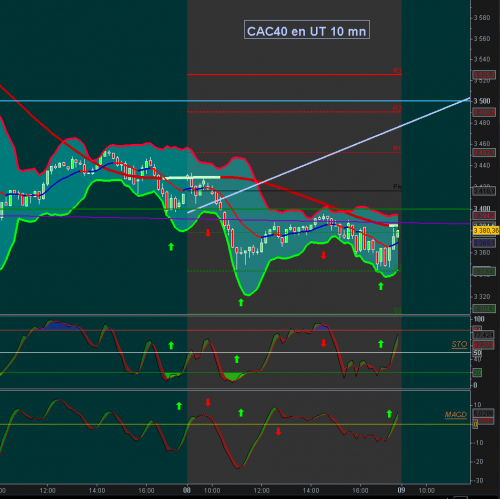Click the red 3 452,1 R1 price tag

(484, 153)
